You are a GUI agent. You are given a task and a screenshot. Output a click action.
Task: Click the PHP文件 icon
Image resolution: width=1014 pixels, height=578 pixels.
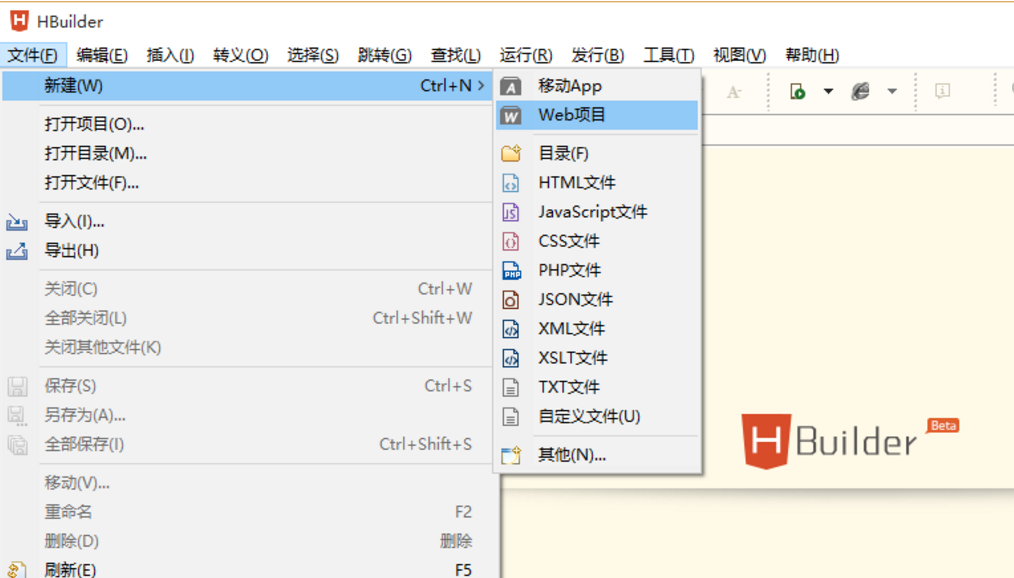(x=512, y=270)
